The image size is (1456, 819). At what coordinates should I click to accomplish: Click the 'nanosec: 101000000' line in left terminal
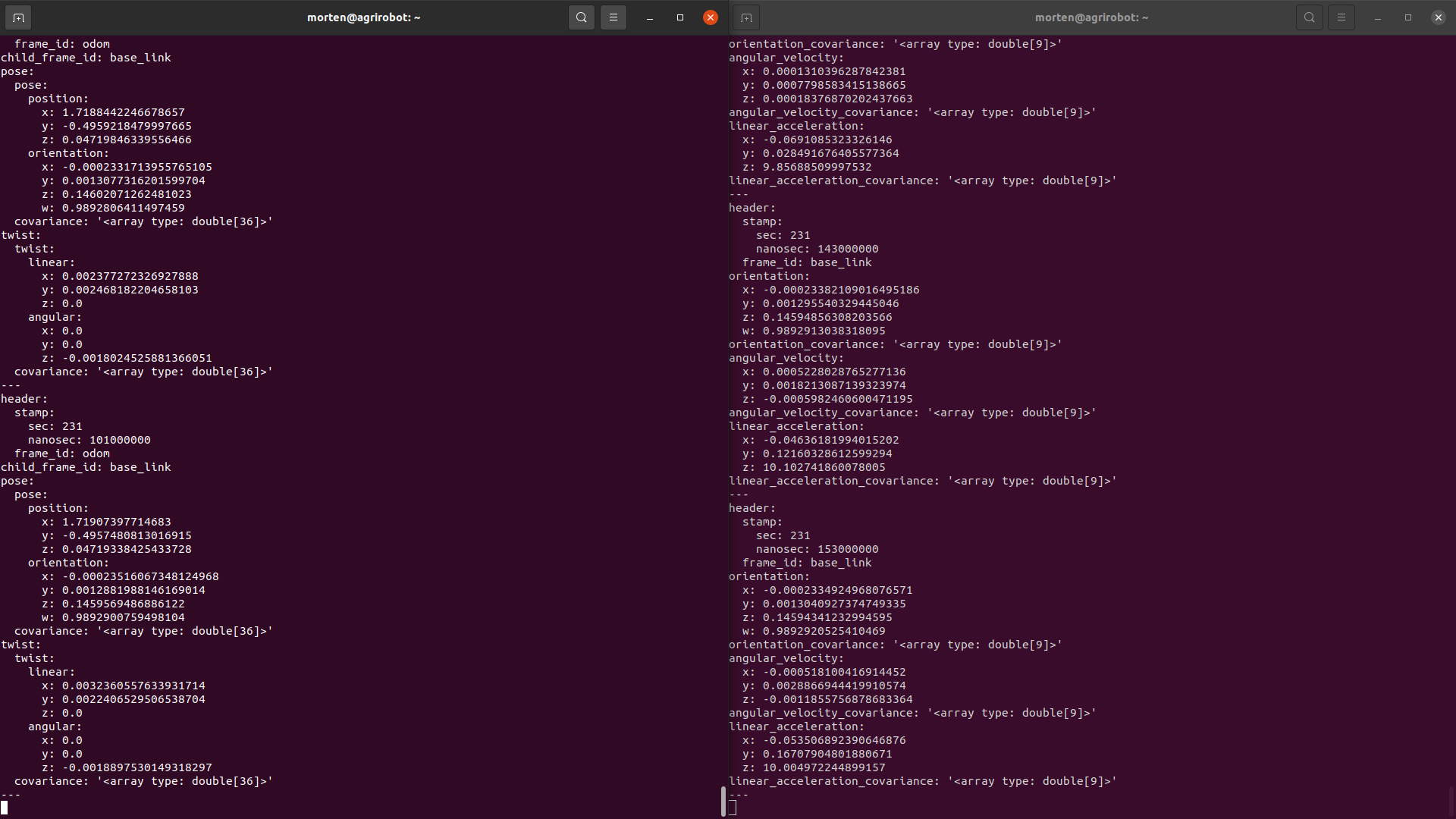pyautogui.click(x=89, y=440)
